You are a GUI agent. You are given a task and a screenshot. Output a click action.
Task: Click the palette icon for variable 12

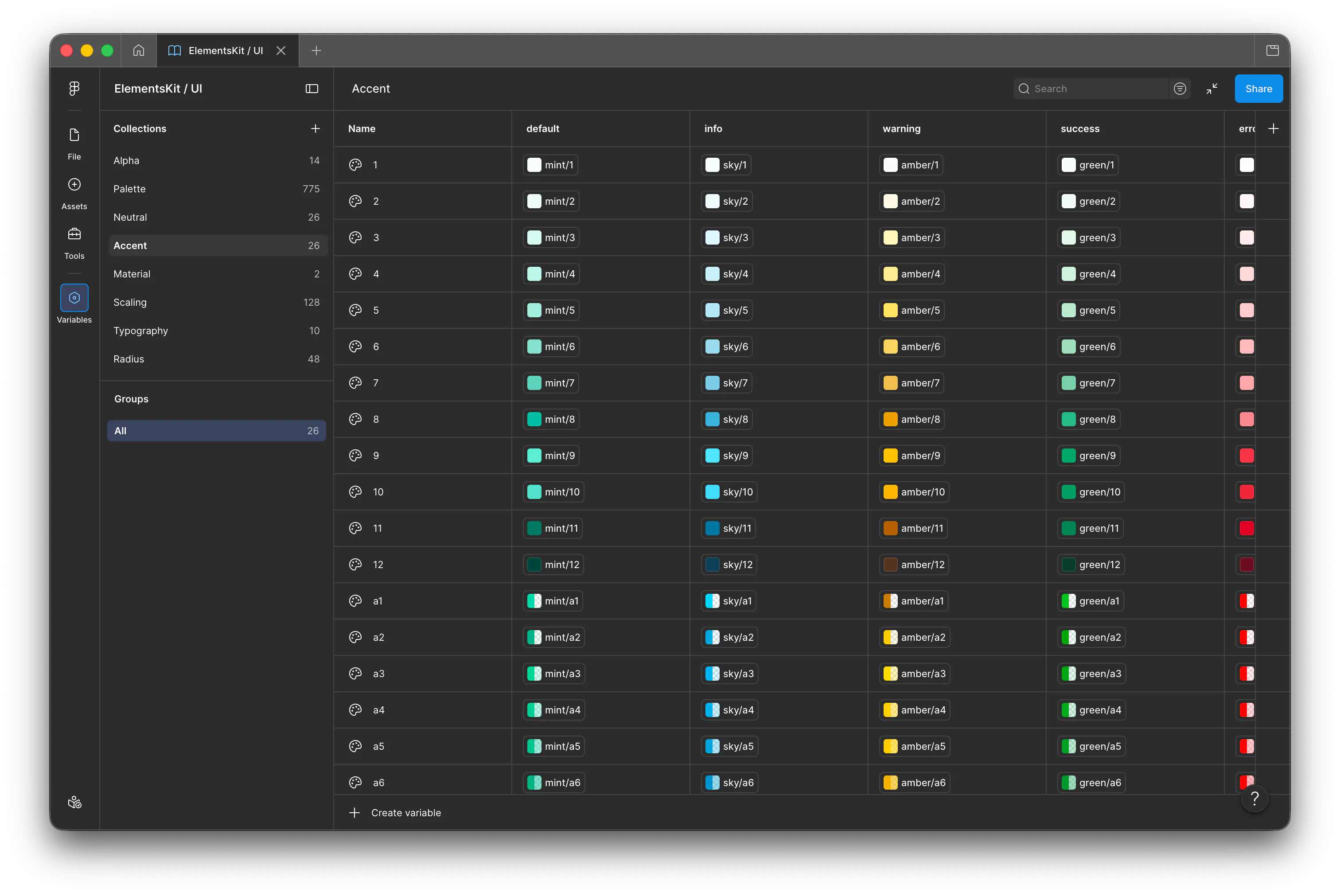tap(355, 564)
